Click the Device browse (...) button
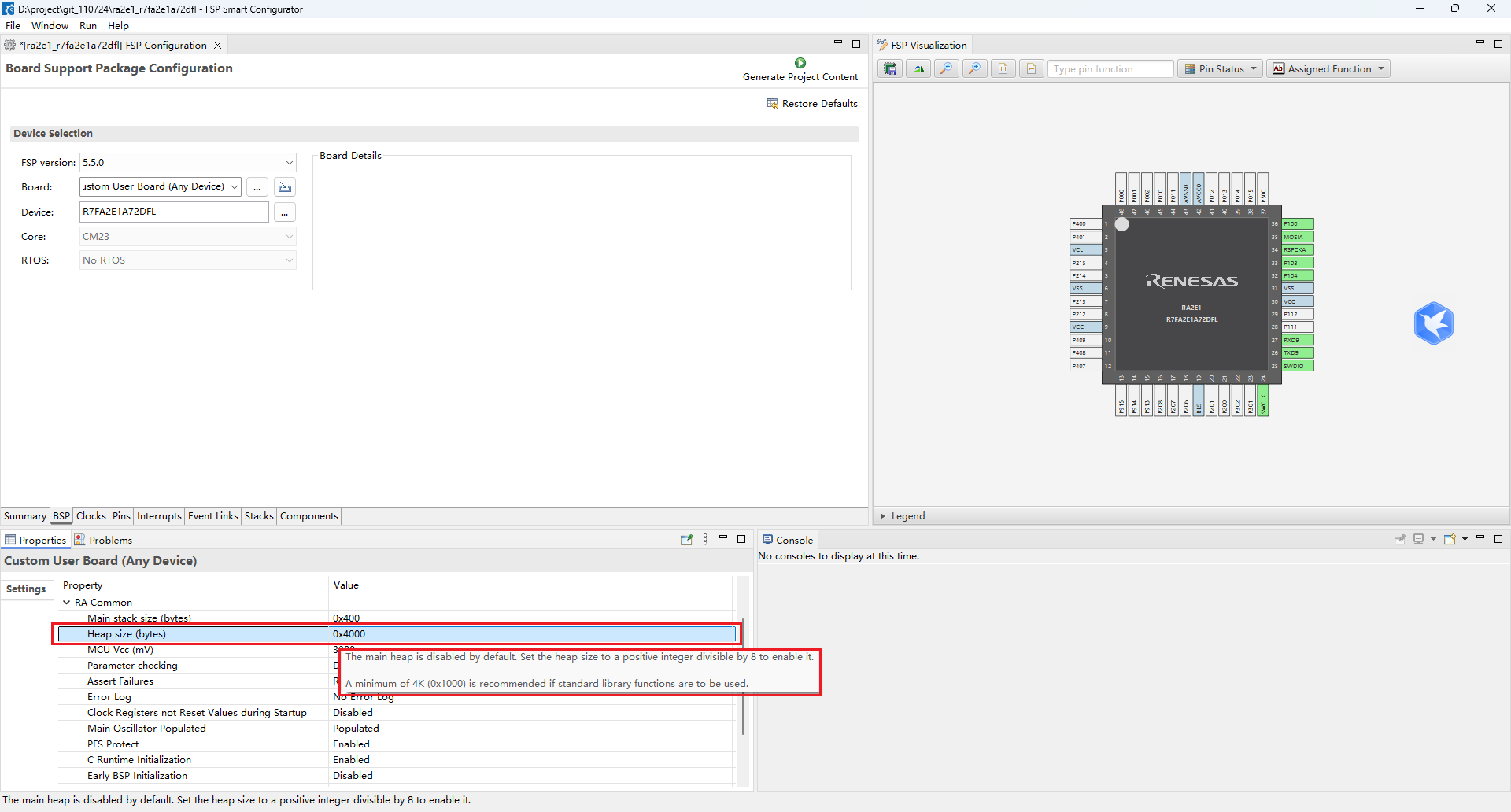Screen dimensions: 1511x812 pyautogui.click(x=284, y=212)
